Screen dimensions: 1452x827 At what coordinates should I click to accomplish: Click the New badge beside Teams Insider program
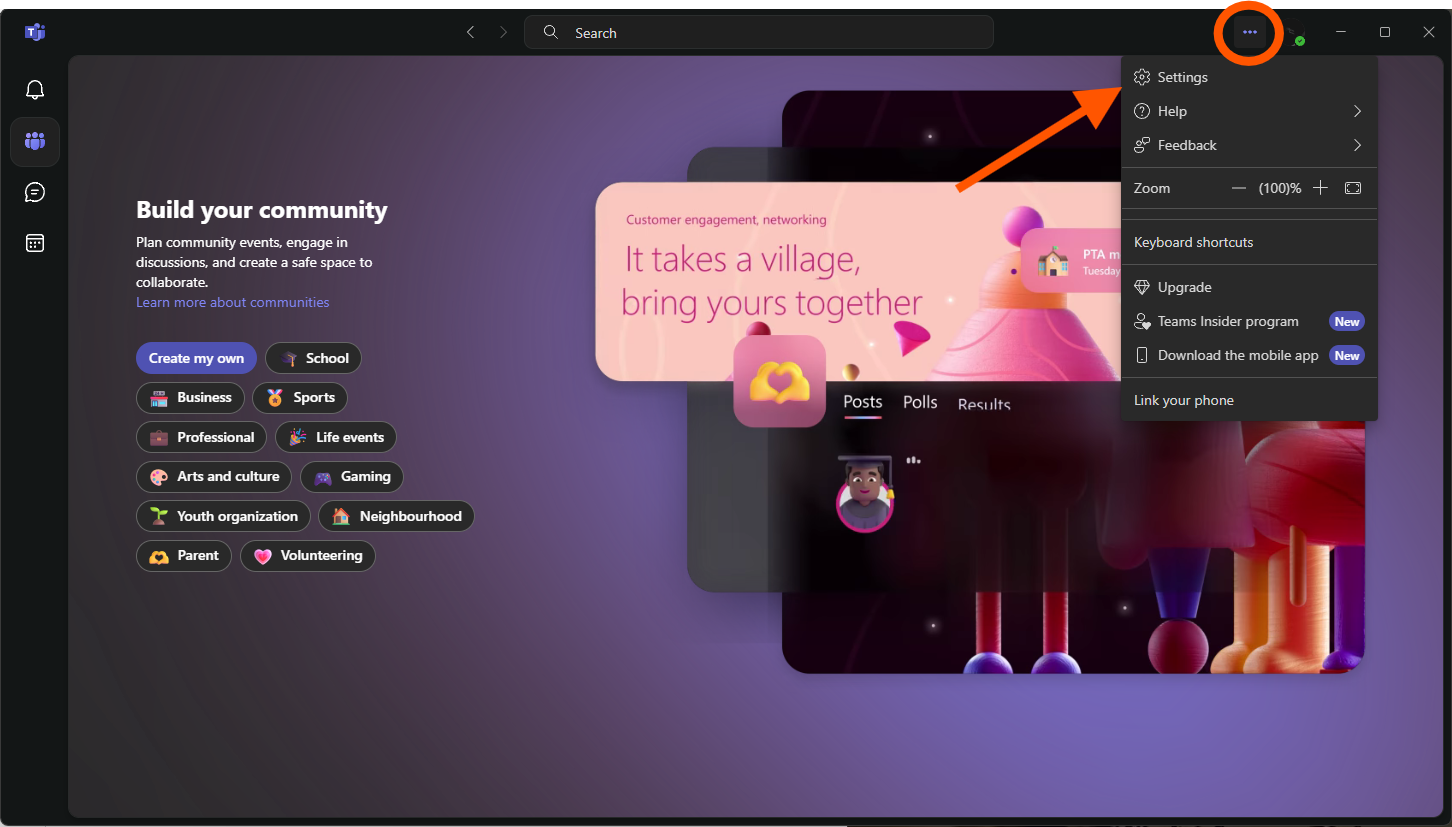1347,321
